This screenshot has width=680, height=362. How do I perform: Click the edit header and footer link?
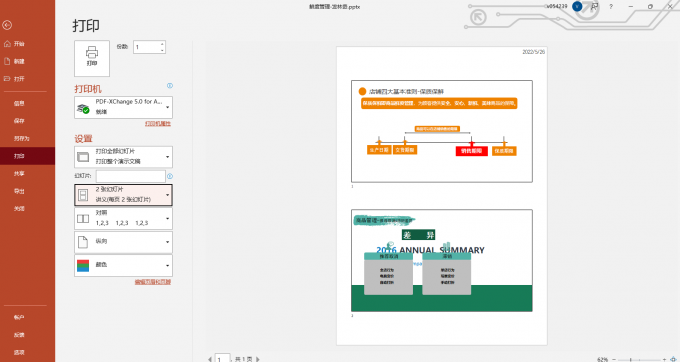pos(153,282)
